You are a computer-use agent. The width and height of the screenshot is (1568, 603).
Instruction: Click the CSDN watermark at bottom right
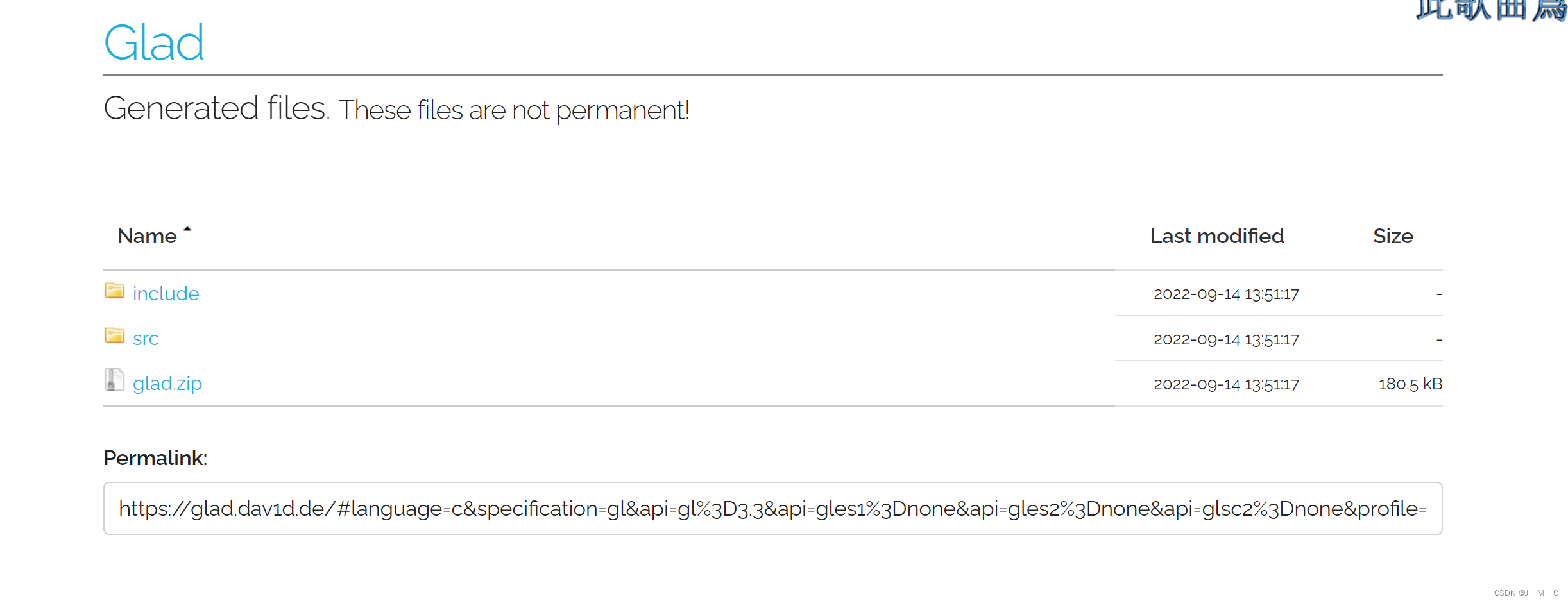[1526, 593]
